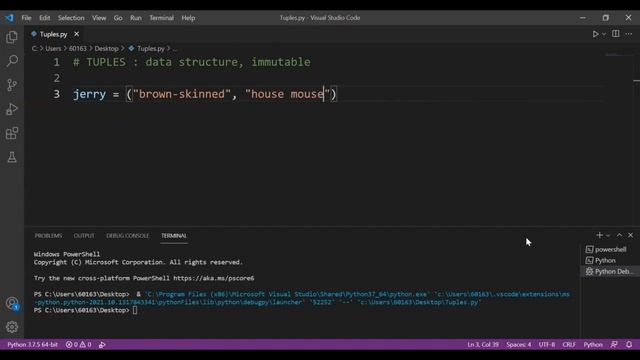Select the Python terminal instance
Viewport: 640px width, 360px height.
click(610, 260)
